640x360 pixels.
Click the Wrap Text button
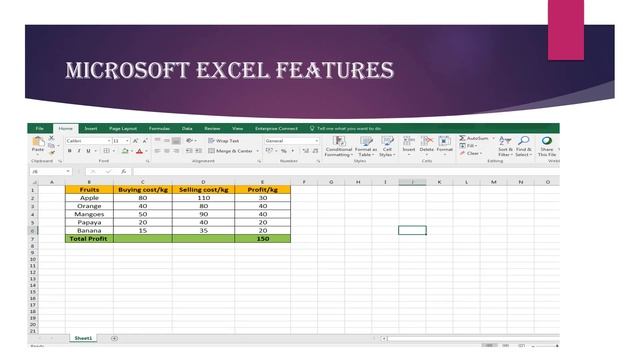tap(224, 141)
